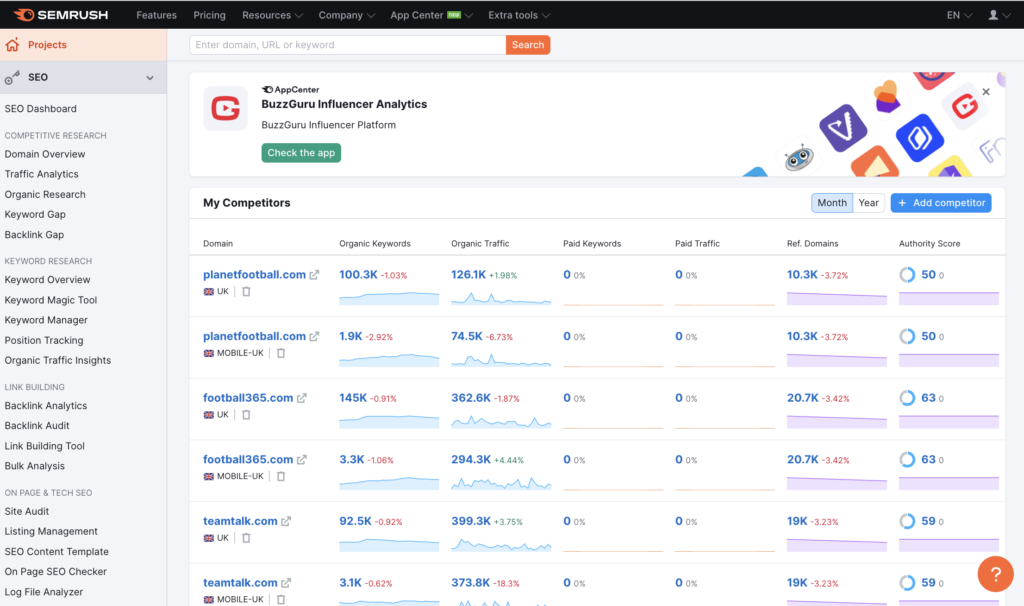Open external link icon for planetfootball.com UK
This screenshot has width=1024, height=606.
coord(314,275)
